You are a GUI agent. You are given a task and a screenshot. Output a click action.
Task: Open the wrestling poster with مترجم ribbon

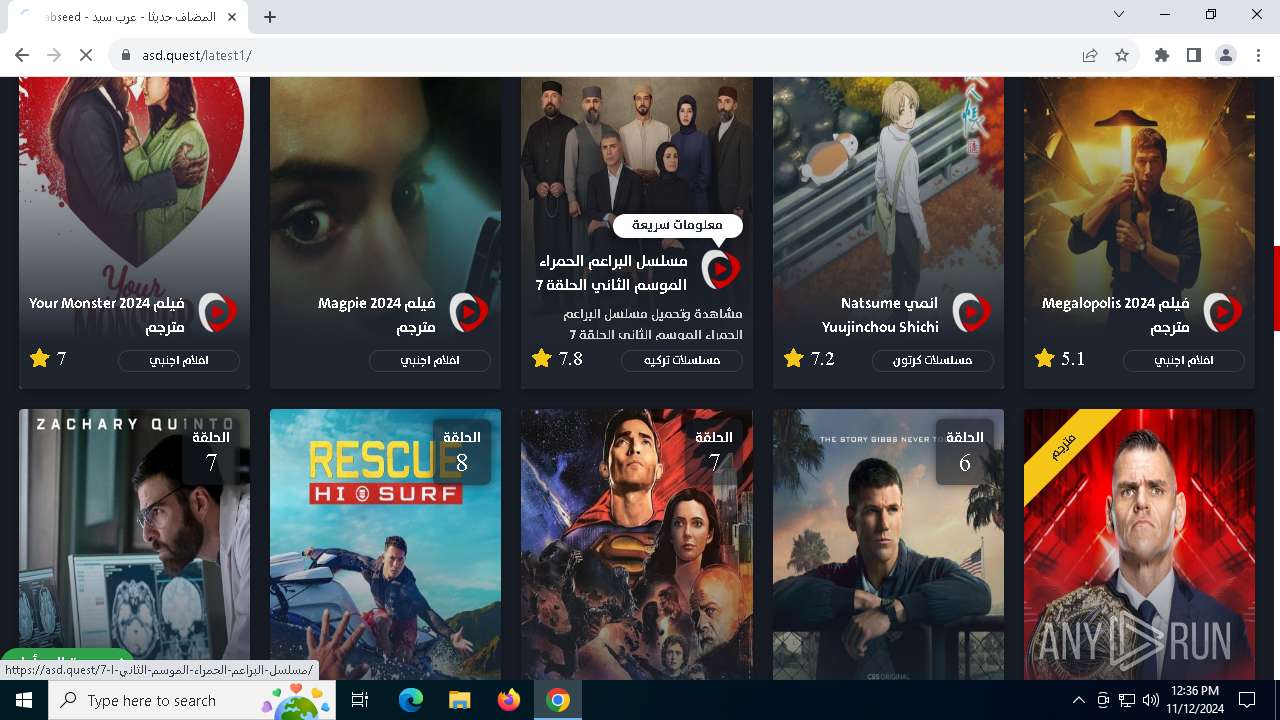pos(1139,544)
